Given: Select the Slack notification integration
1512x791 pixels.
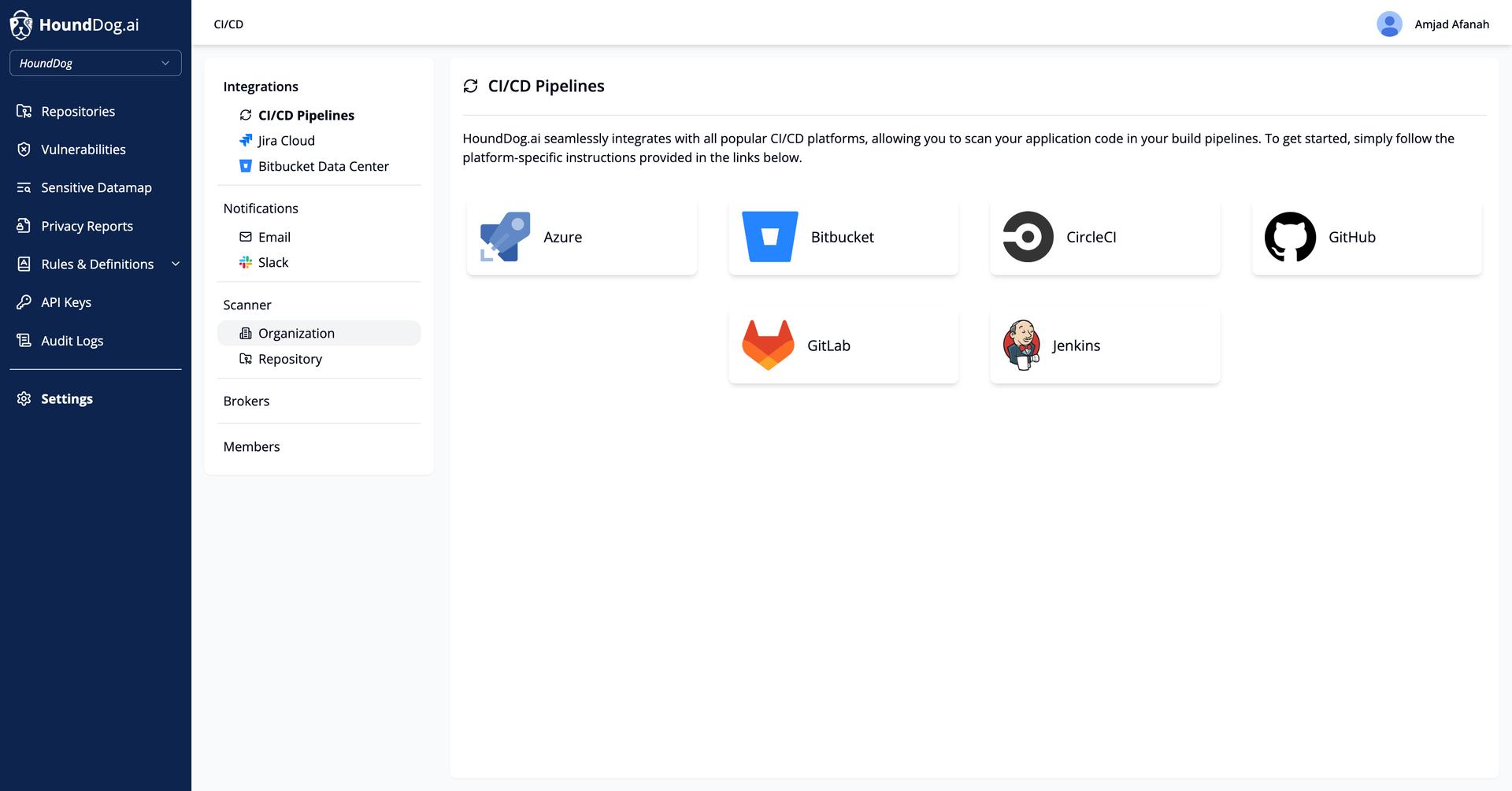Looking at the screenshot, I should coord(274,262).
